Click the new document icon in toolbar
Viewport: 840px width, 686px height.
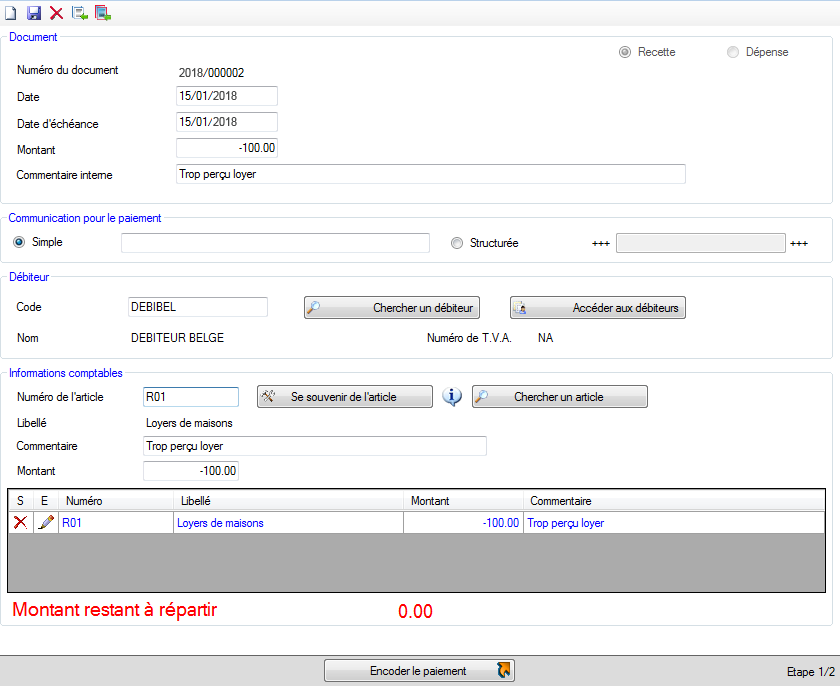(11, 13)
